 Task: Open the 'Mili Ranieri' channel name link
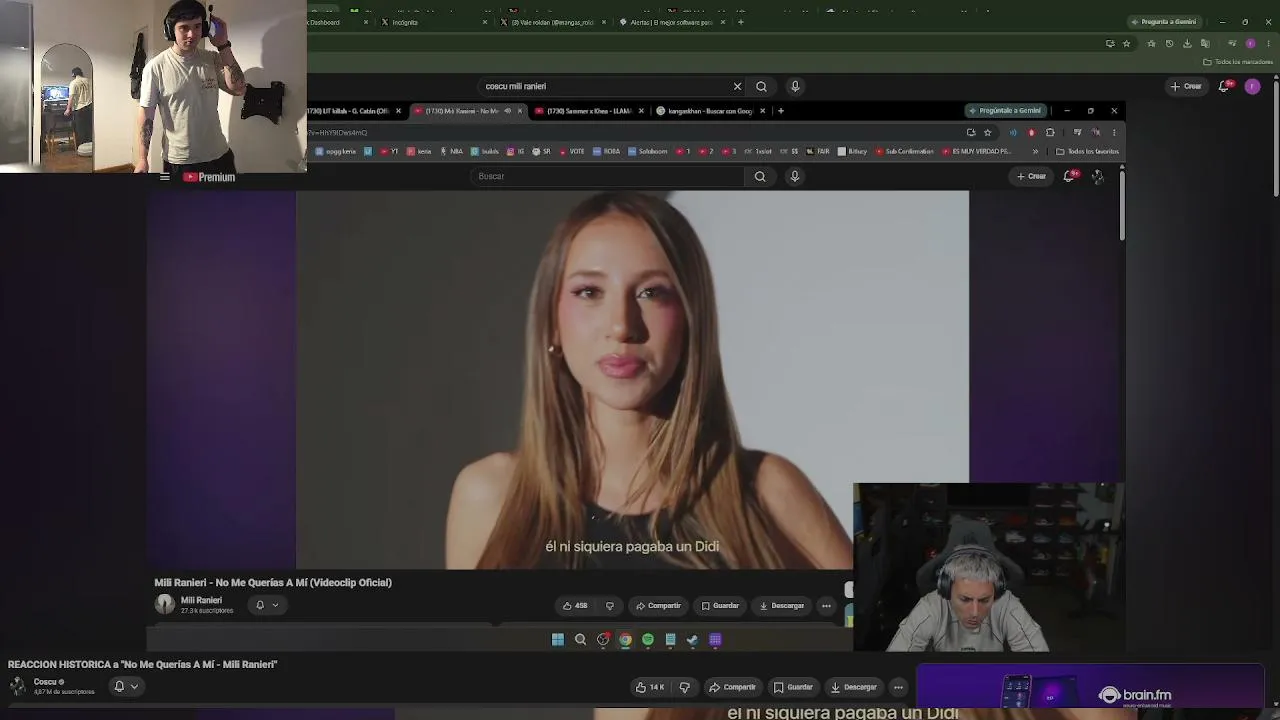pos(201,600)
